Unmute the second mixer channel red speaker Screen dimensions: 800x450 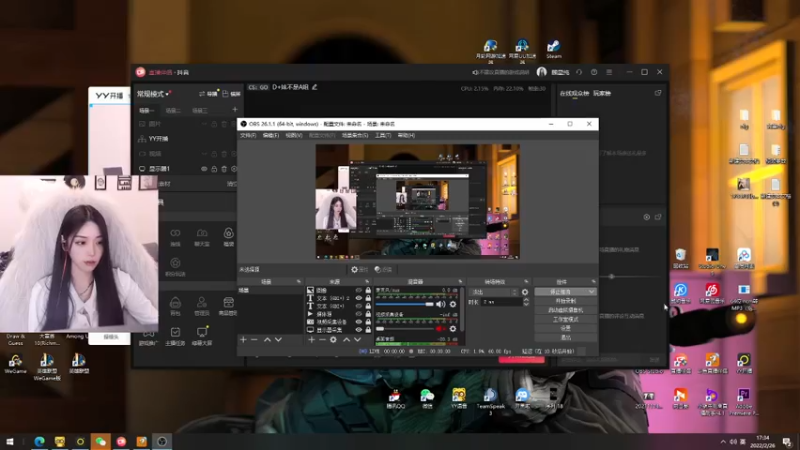(x=440, y=329)
